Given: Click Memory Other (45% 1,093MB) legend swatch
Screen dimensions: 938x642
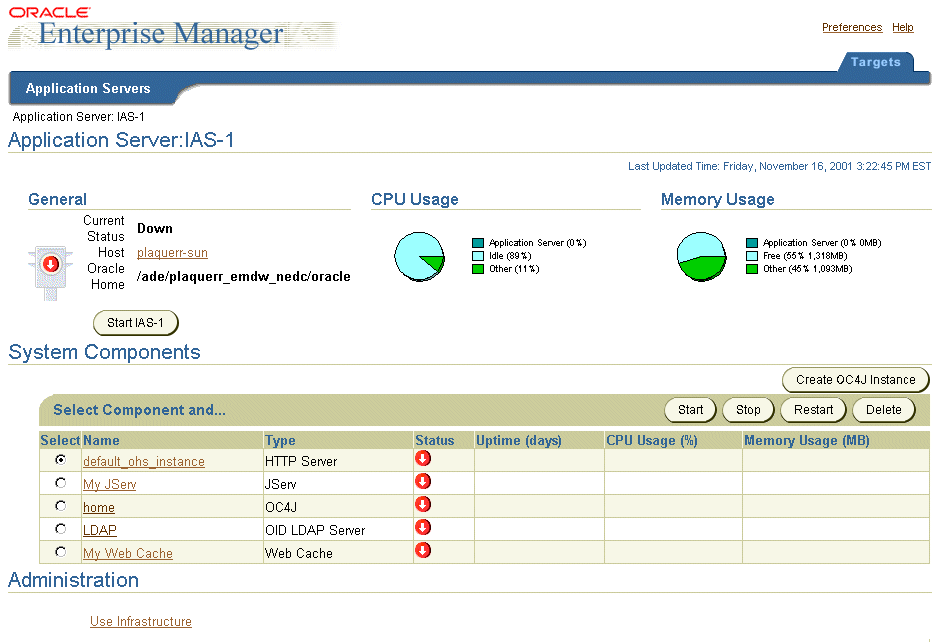Looking at the screenshot, I should tap(752, 269).
